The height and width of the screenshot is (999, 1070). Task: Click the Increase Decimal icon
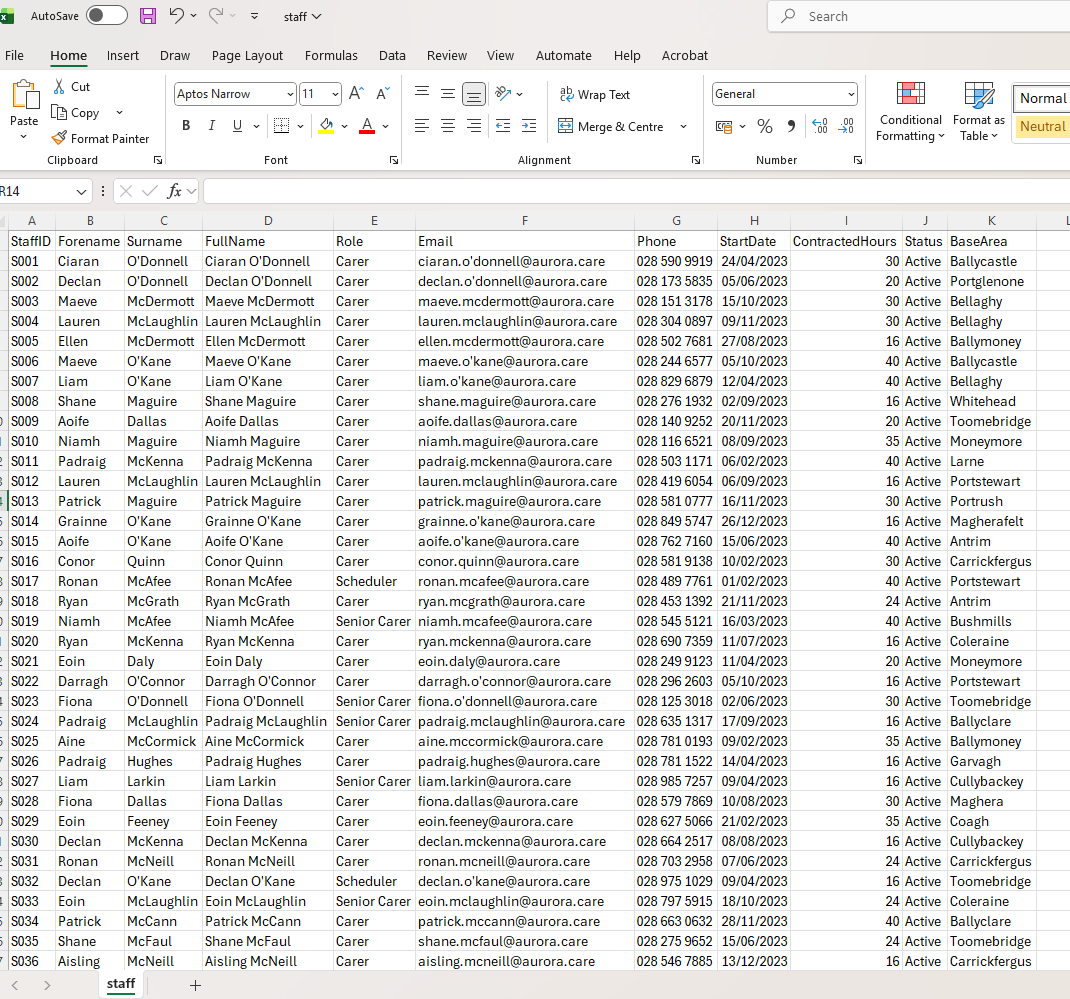click(x=820, y=127)
